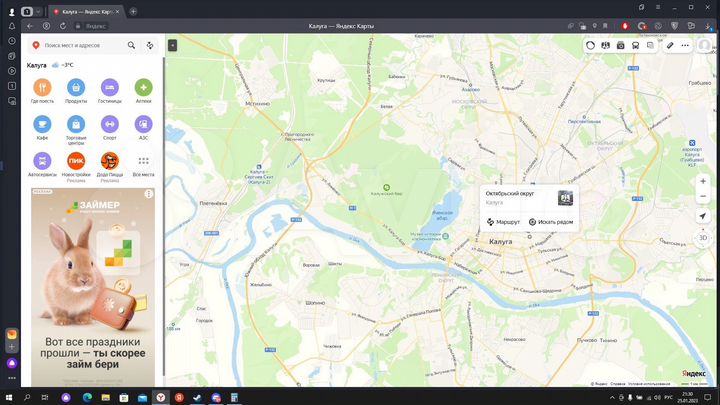
Task: Expand the tab group dropdown arrow
Action: pos(38,11)
